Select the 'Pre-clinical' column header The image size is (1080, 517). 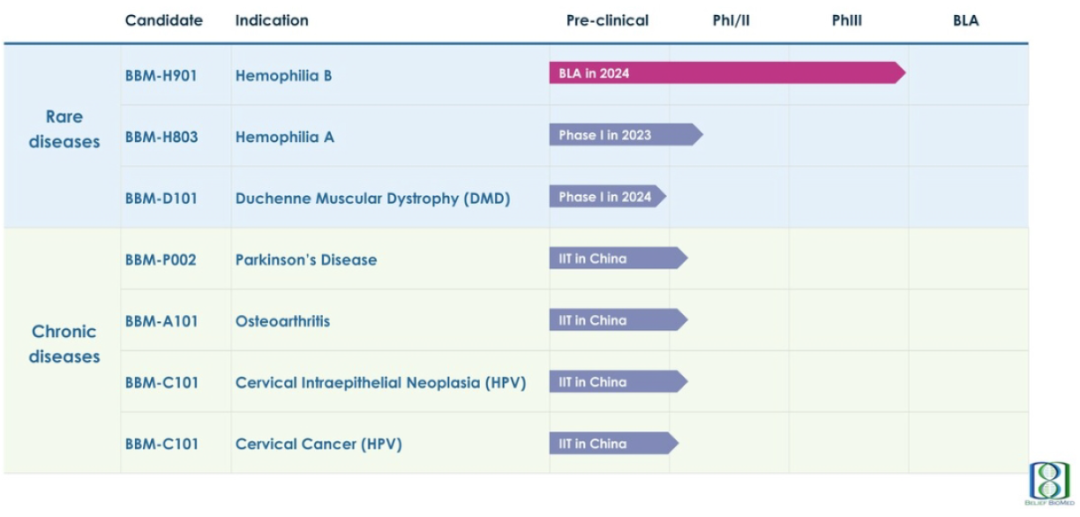(607, 20)
